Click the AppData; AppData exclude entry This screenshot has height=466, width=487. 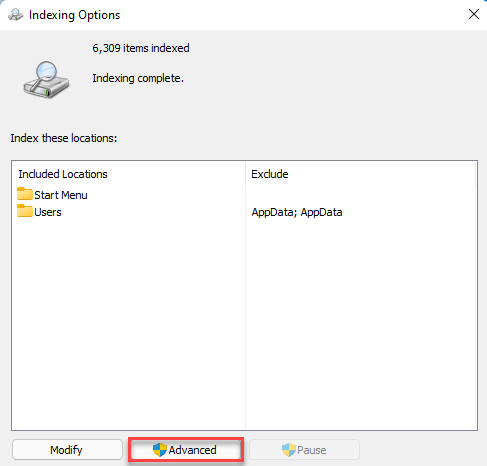click(297, 212)
